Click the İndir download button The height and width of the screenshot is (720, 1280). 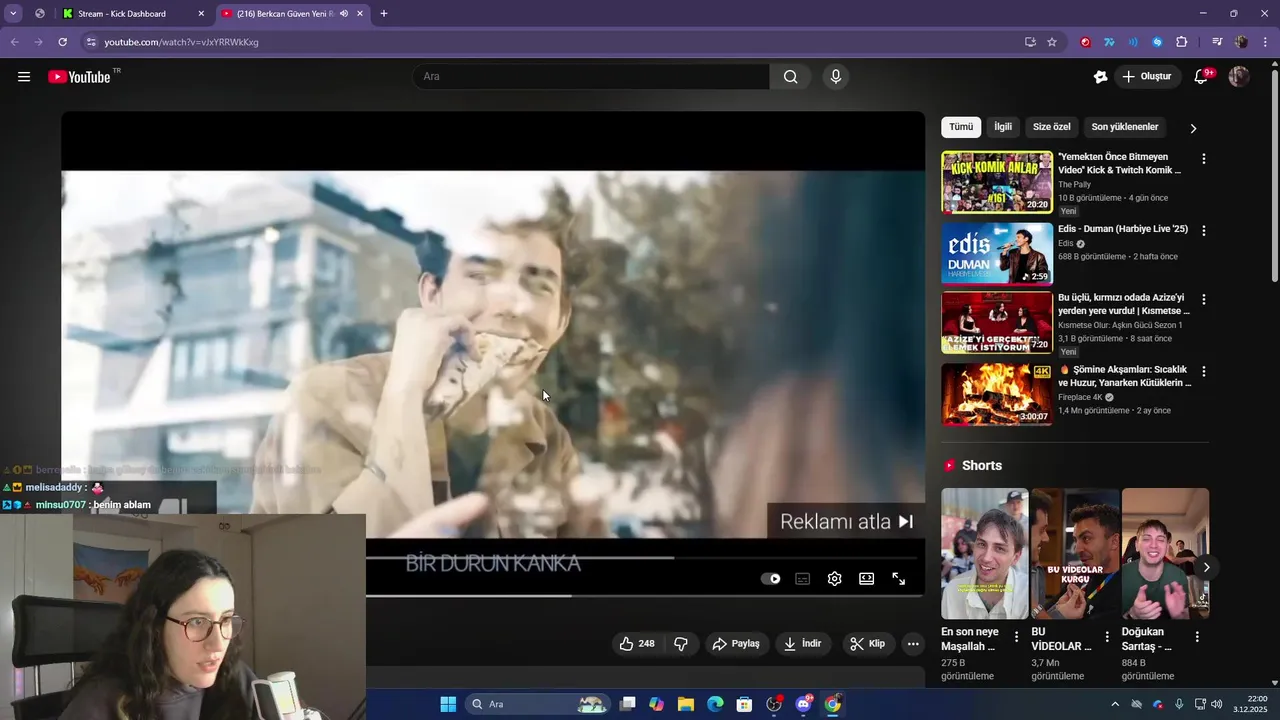click(x=803, y=644)
